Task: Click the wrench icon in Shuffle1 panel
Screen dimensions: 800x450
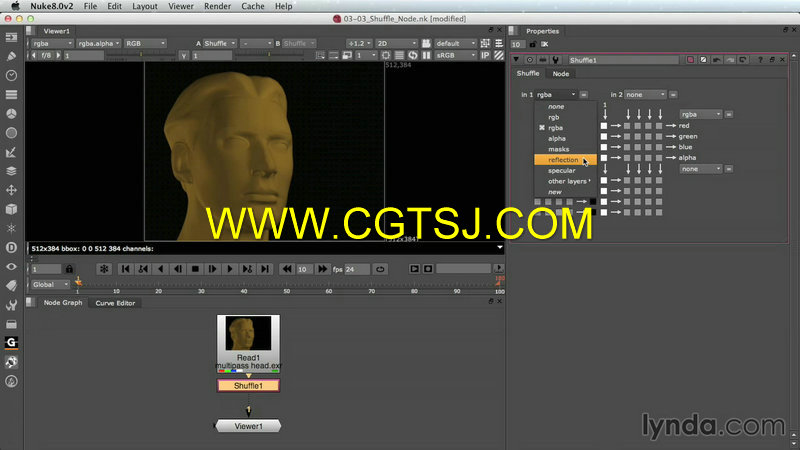Action: [x=556, y=60]
